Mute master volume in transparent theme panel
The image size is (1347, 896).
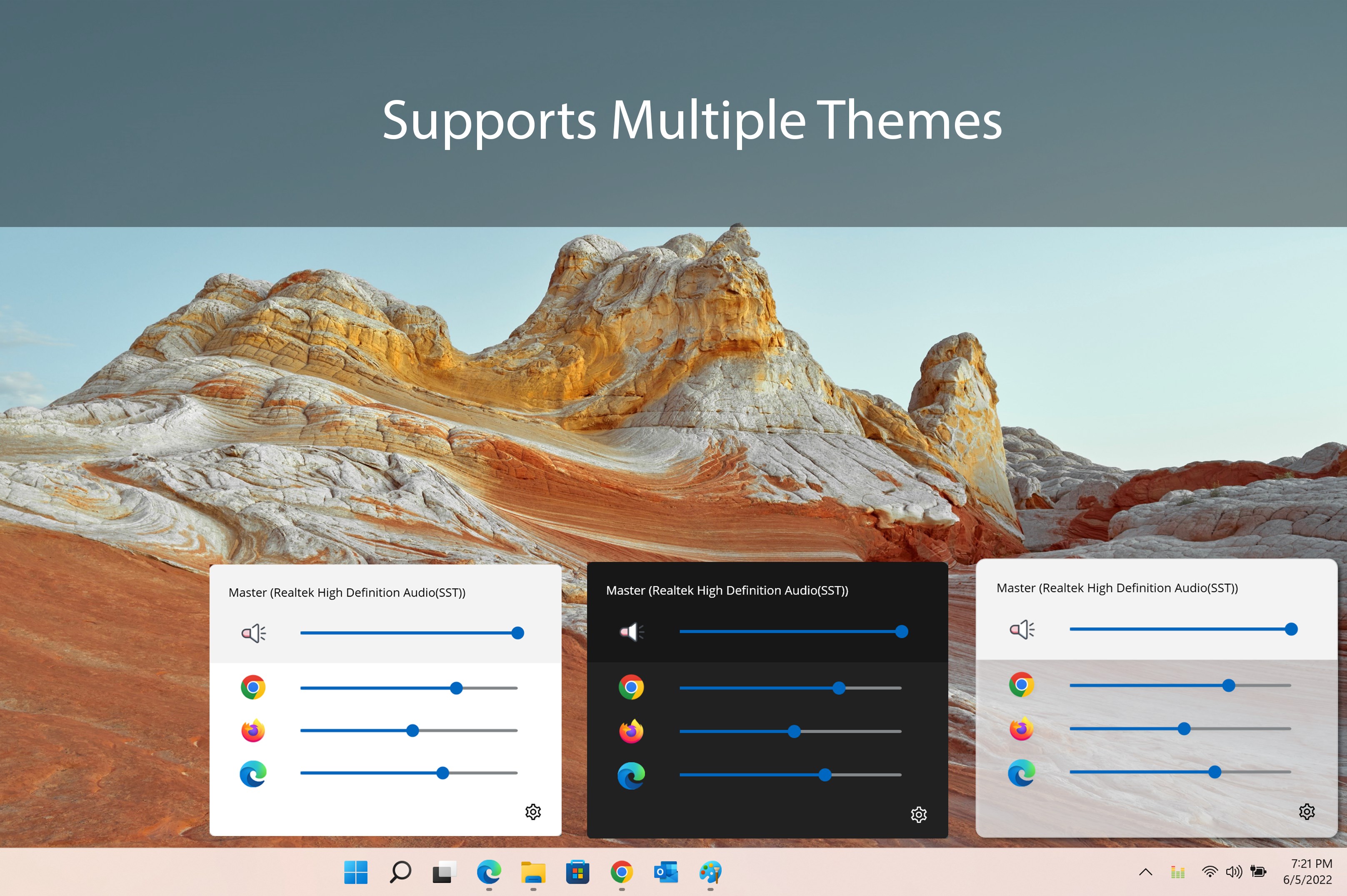1022,629
